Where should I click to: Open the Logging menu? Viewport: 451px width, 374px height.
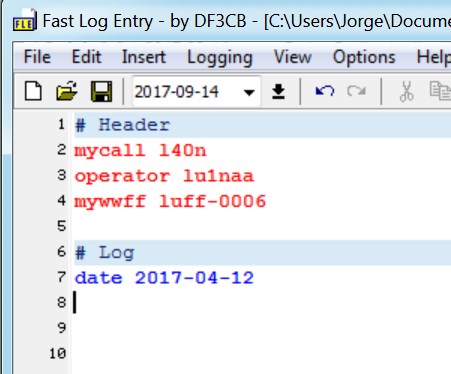(220, 57)
